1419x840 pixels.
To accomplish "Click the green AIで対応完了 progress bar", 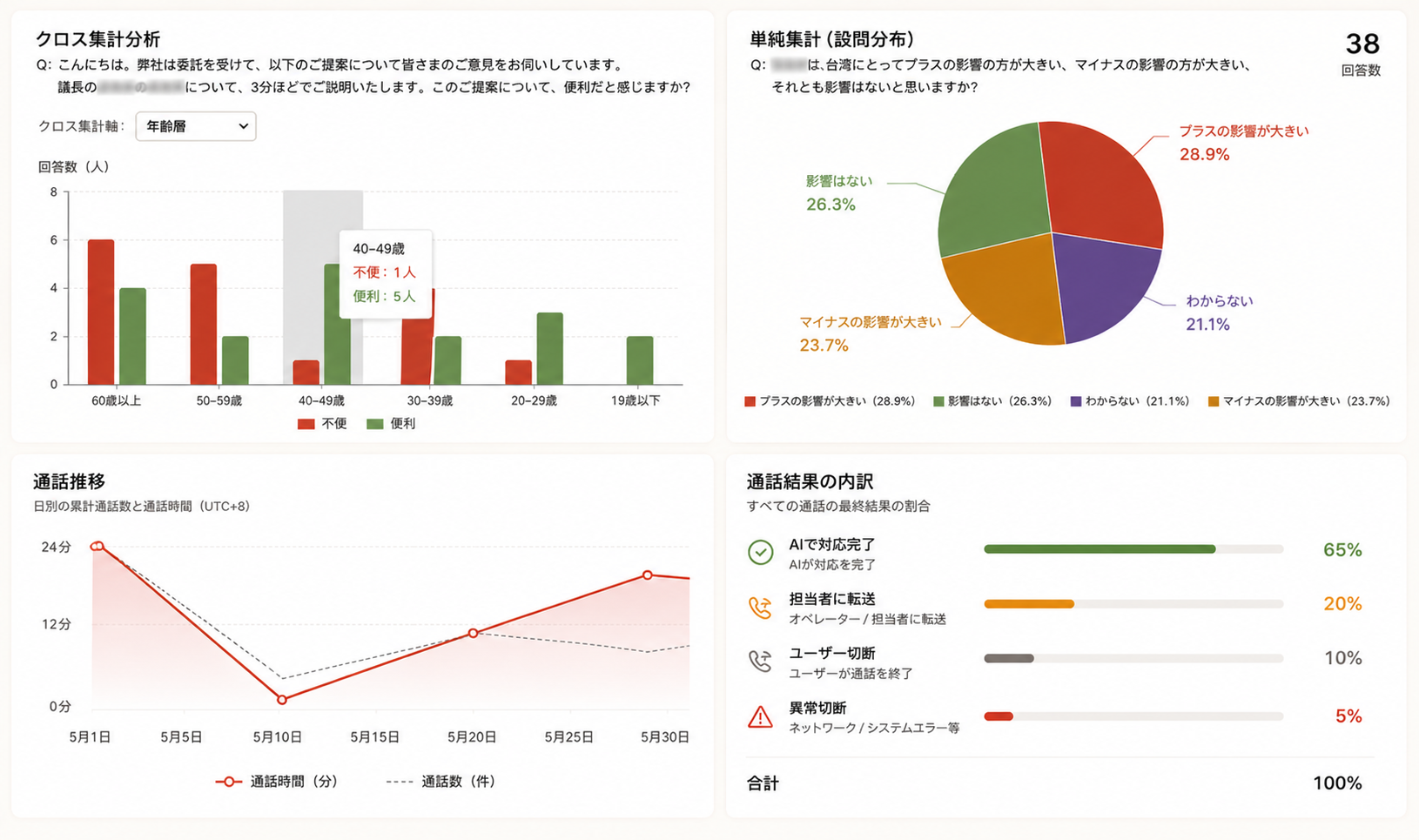I will 1100,549.
